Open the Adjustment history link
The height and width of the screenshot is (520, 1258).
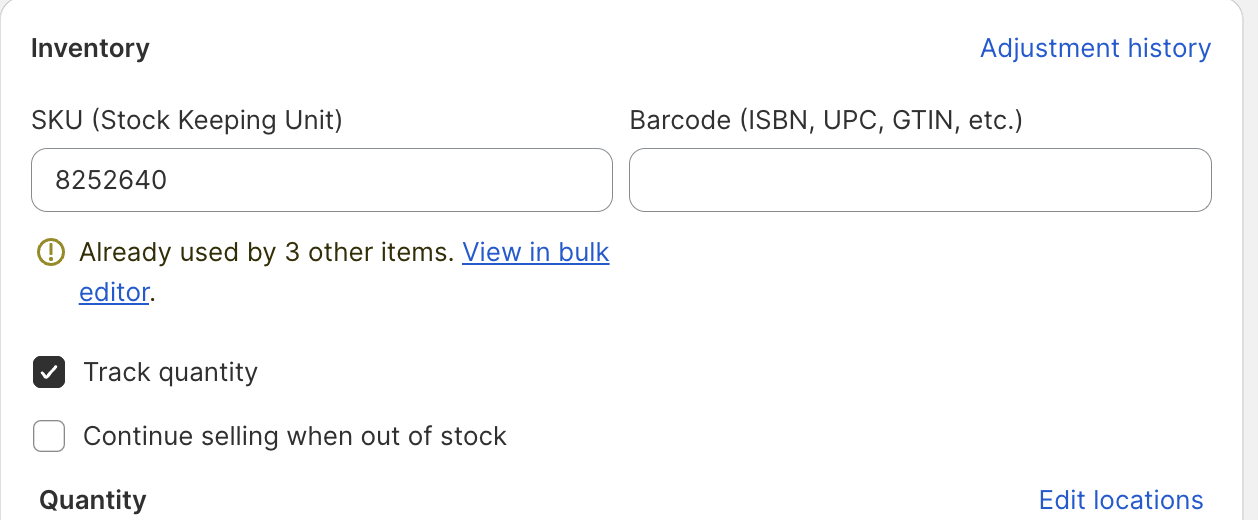[1095, 48]
